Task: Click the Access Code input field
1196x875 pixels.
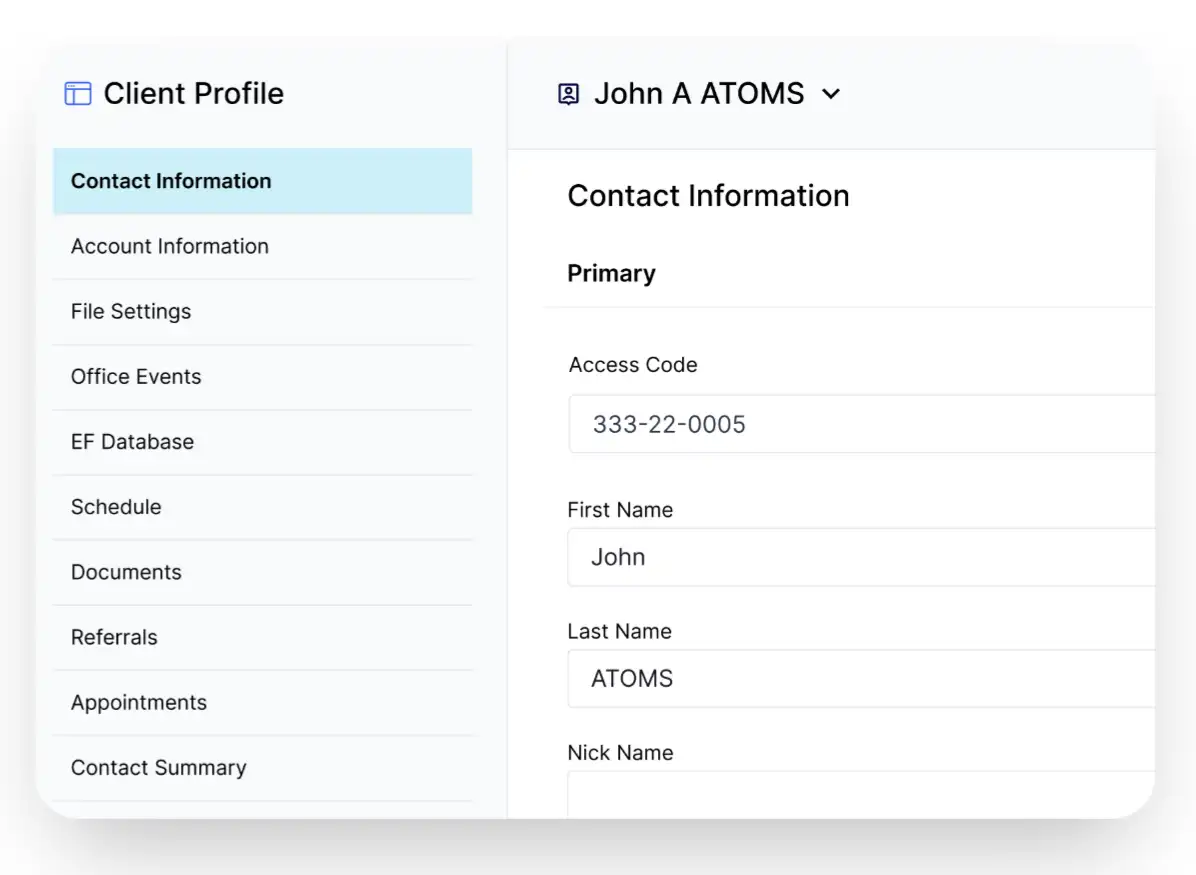Action: pos(862,424)
